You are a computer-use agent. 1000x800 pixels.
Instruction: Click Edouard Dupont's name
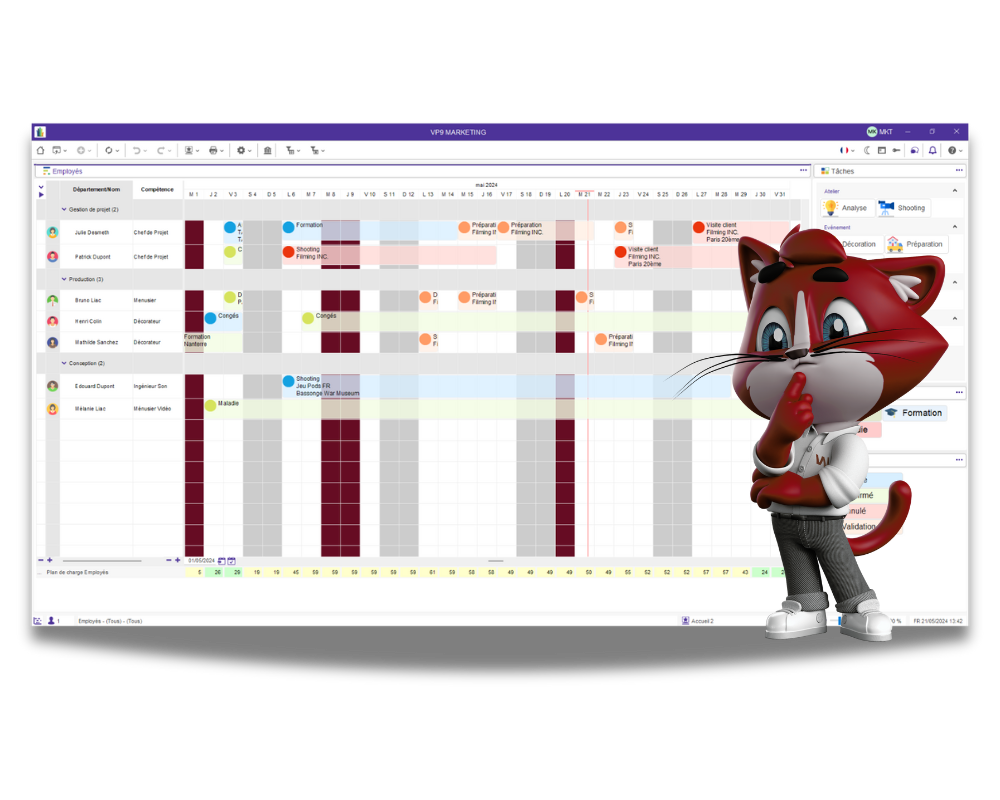point(94,386)
